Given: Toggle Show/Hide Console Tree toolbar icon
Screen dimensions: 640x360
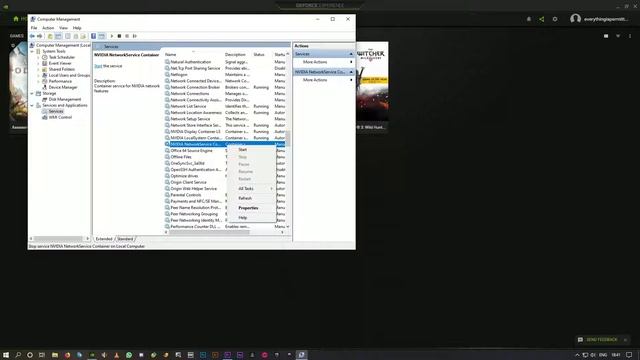Looking at the screenshot, I should (x=58, y=36).
